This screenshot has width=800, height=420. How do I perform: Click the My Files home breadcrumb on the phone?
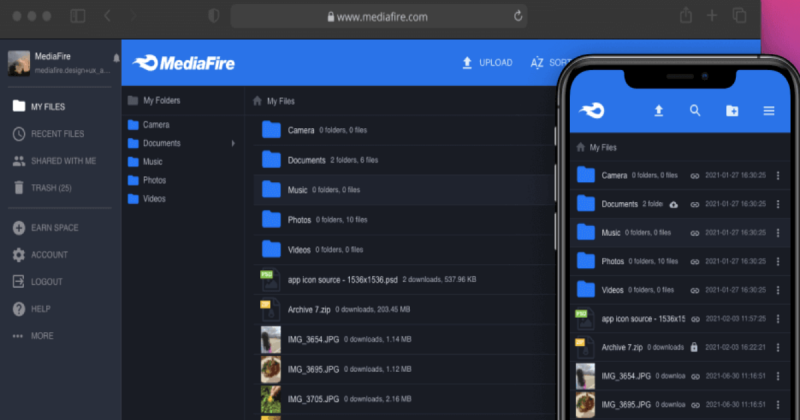tap(596, 147)
